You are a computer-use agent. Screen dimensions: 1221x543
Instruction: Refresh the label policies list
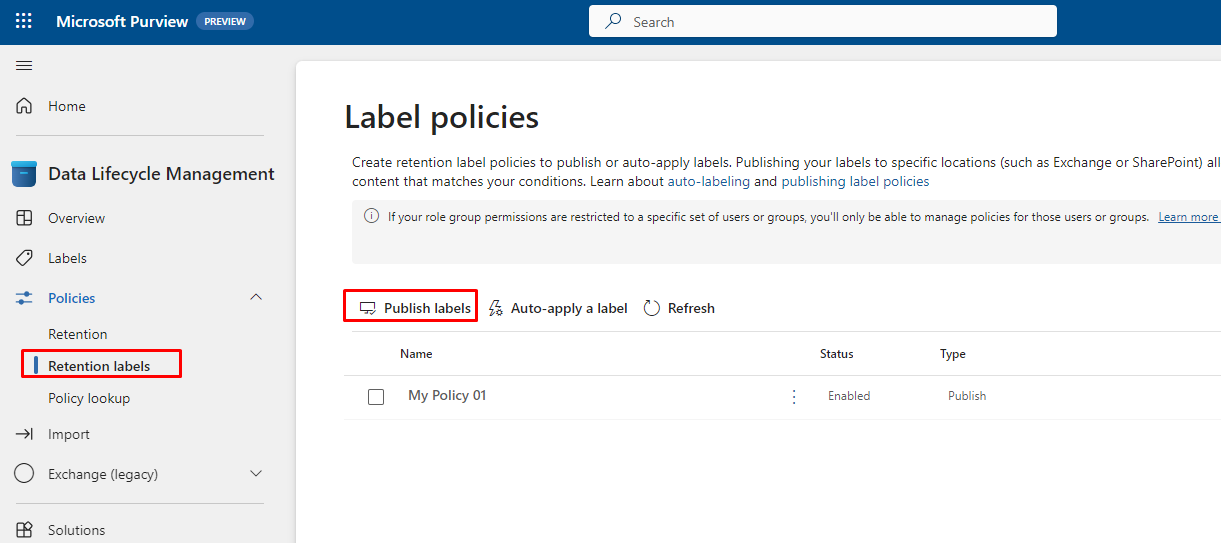pos(679,308)
